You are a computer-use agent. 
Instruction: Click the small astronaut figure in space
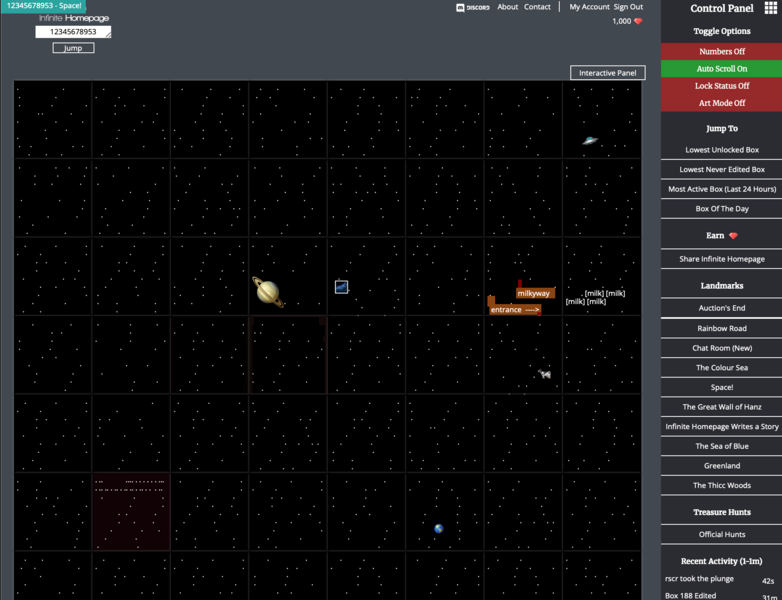[545, 374]
